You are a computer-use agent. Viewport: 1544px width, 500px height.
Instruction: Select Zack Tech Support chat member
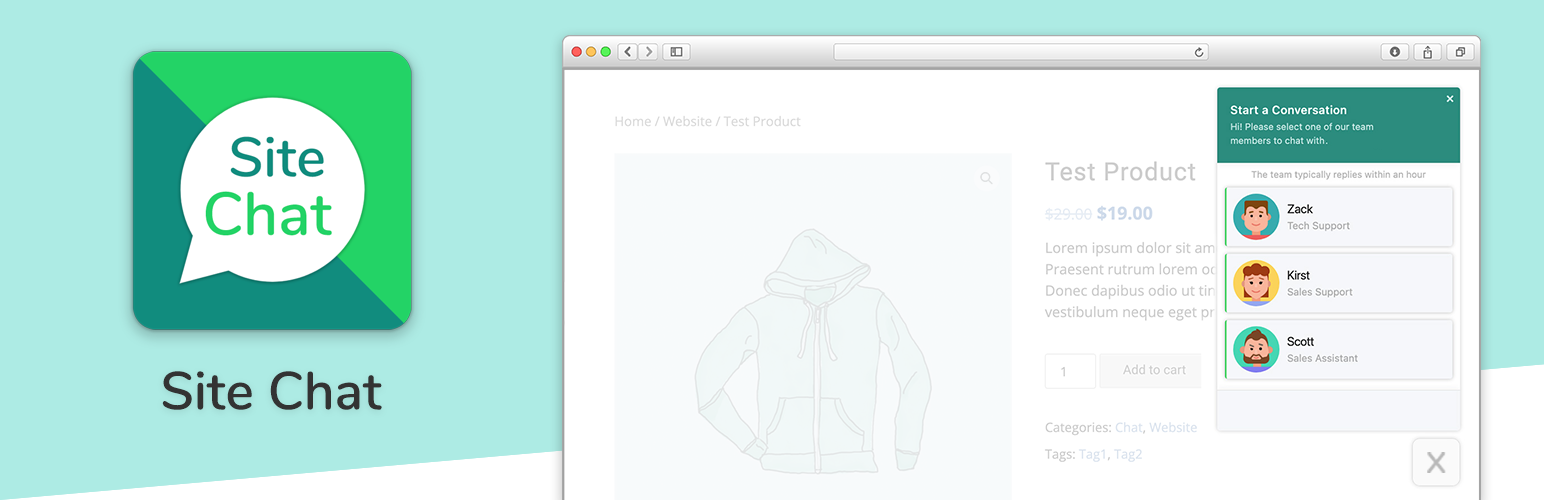pos(1339,217)
